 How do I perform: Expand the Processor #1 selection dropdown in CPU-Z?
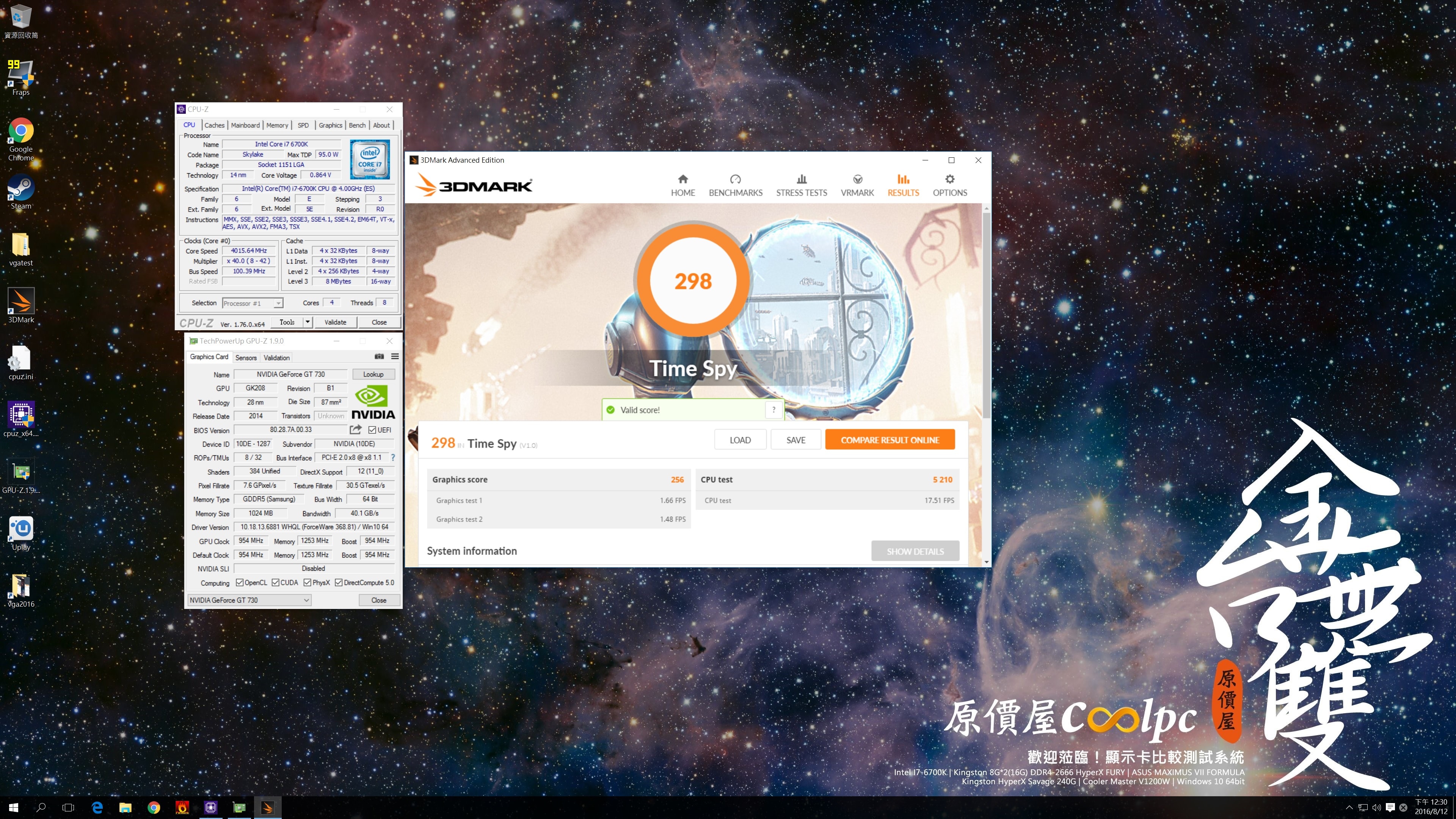[x=278, y=303]
